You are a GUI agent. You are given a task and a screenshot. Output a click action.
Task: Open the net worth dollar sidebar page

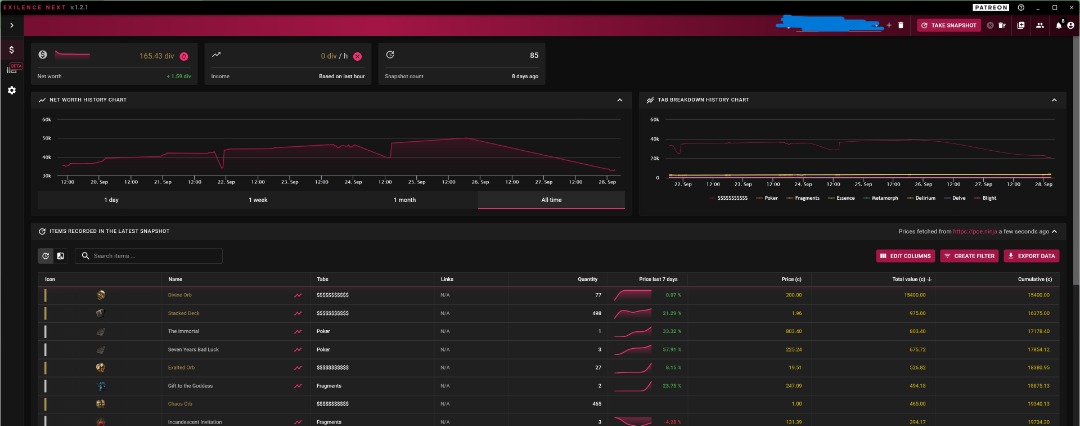11,49
